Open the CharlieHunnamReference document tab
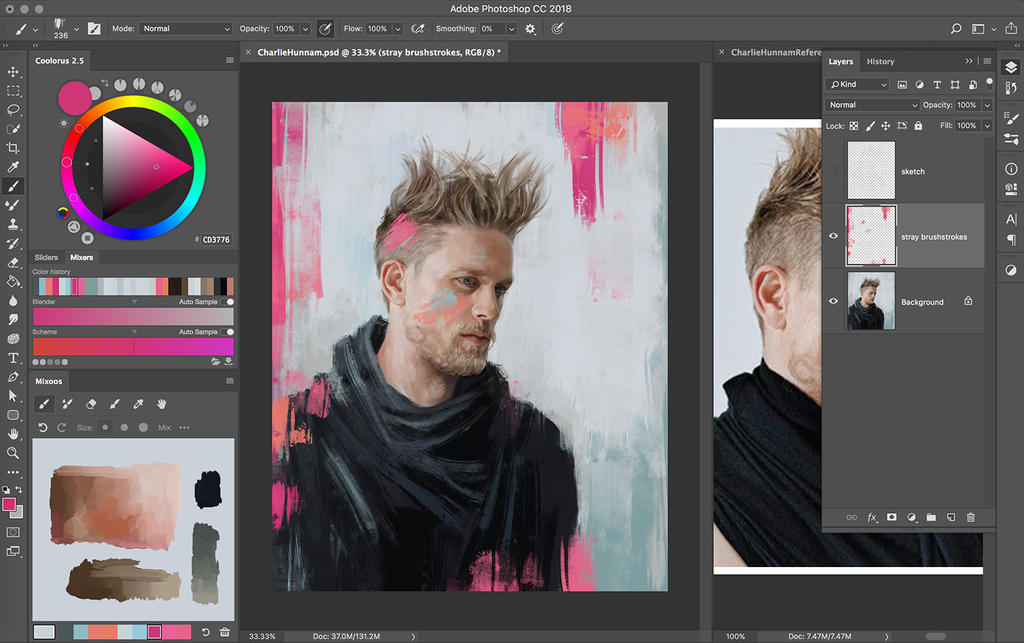 pyautogui.click(x=775, y=52)
